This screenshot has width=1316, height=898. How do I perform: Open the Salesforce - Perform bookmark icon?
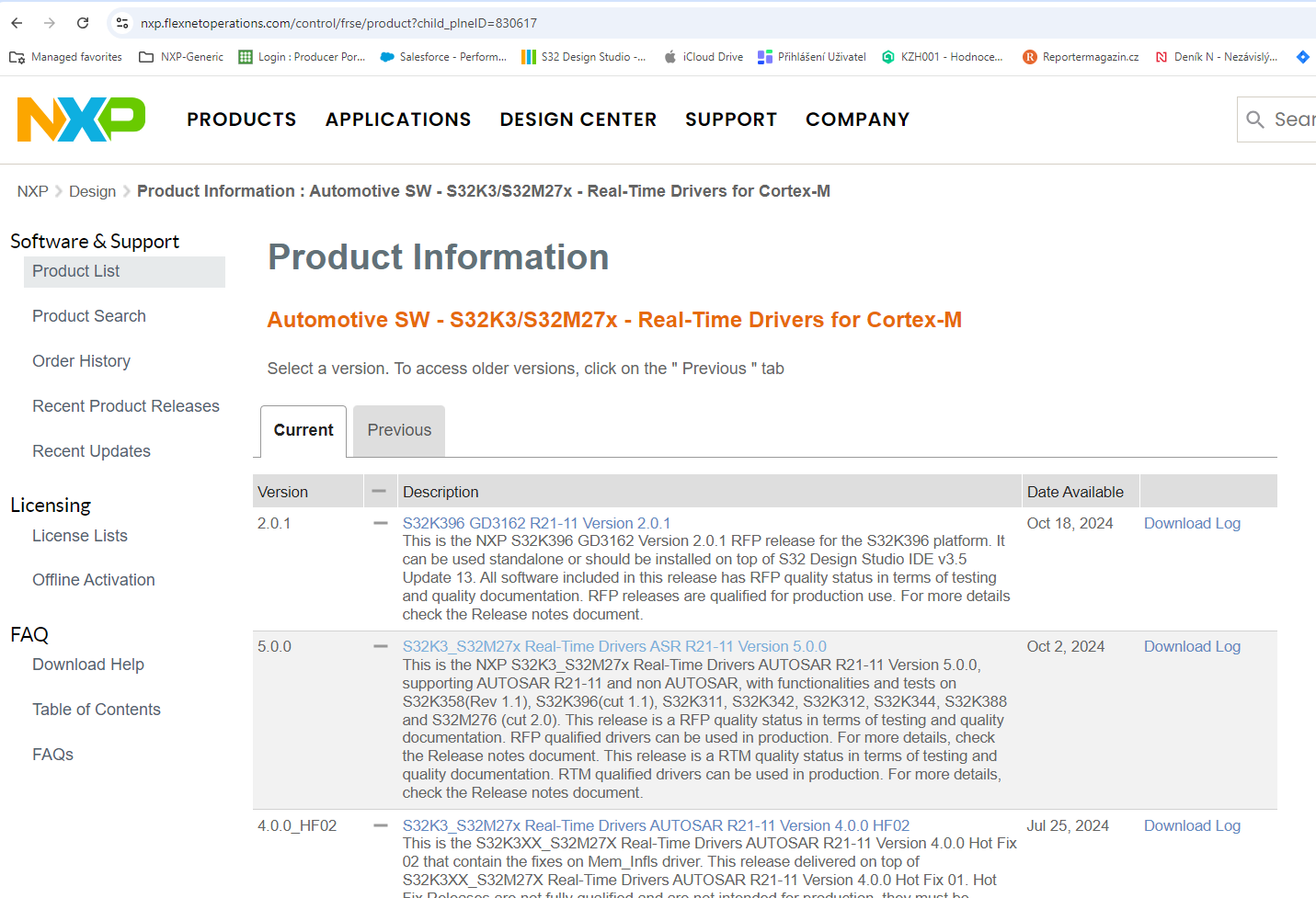(x=386, y=56)
